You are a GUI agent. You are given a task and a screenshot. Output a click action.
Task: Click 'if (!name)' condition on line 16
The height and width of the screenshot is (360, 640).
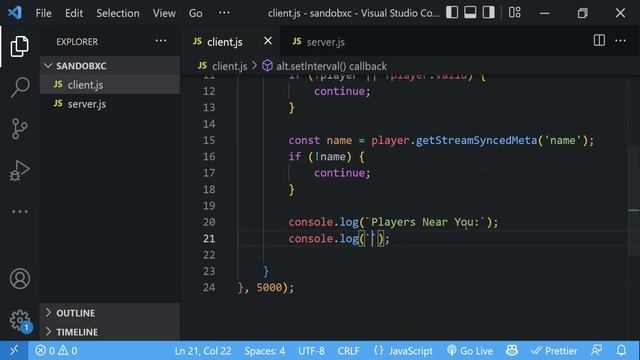pyautogui.click(x=320, y=157)
